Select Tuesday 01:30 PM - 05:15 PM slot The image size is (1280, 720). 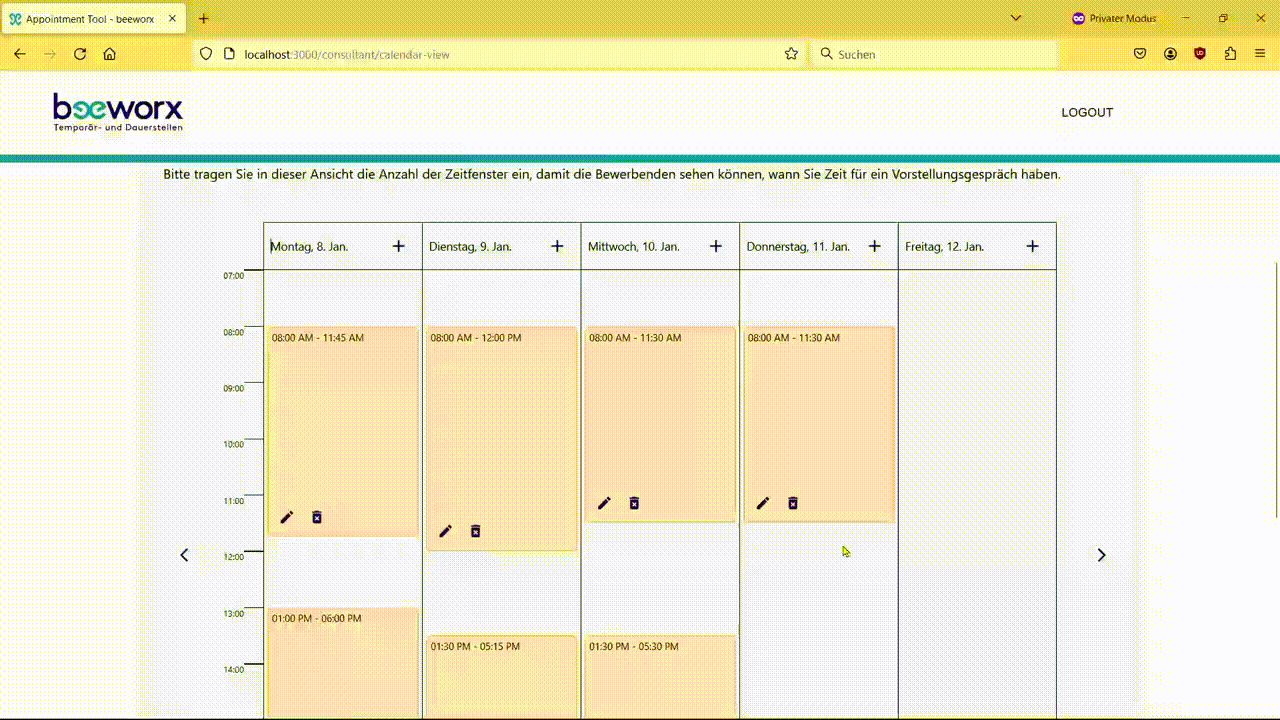pos(502,676)
